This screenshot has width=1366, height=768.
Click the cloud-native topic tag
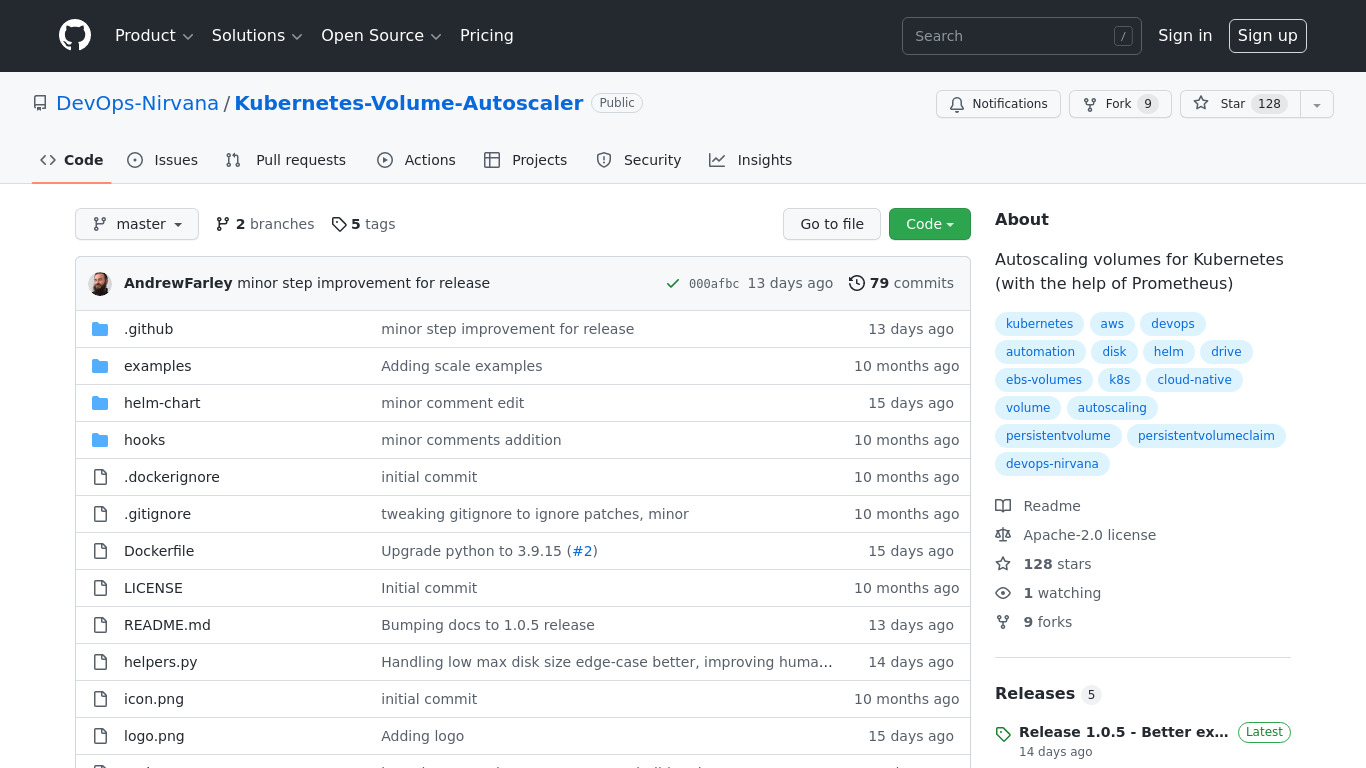point(1194,380)
